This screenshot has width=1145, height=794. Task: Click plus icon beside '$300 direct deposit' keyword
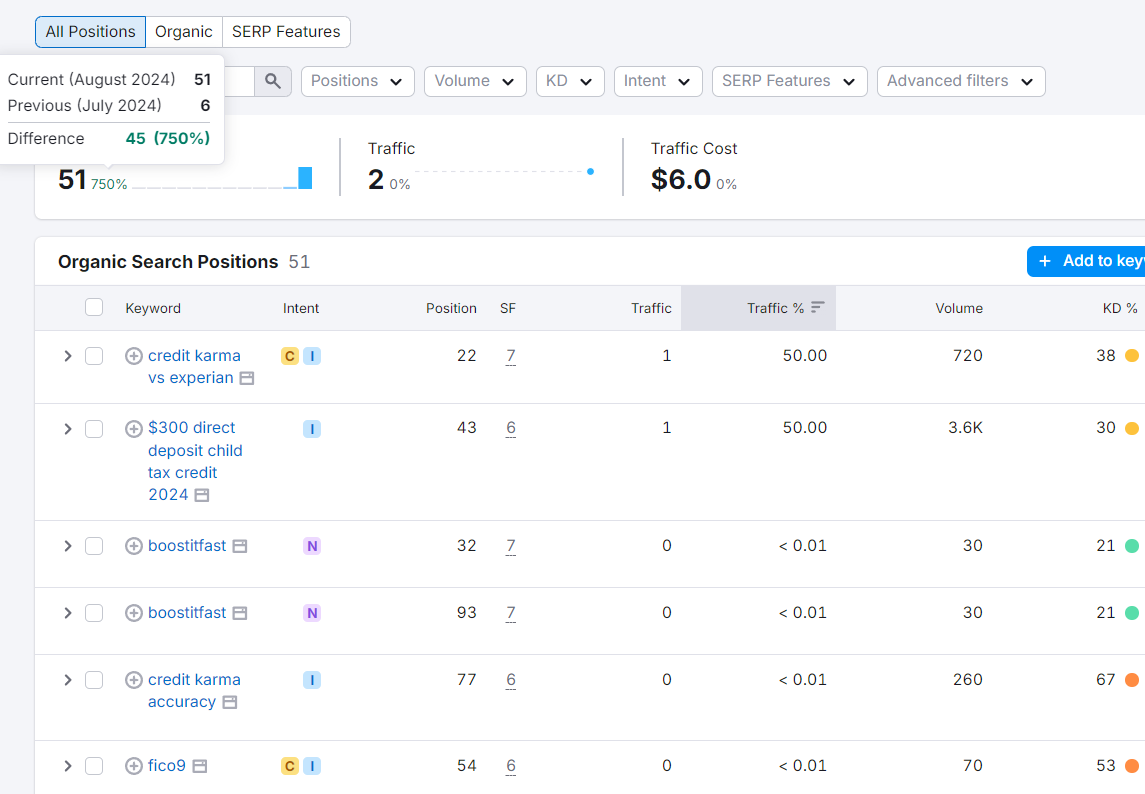[x=134, y=429]
